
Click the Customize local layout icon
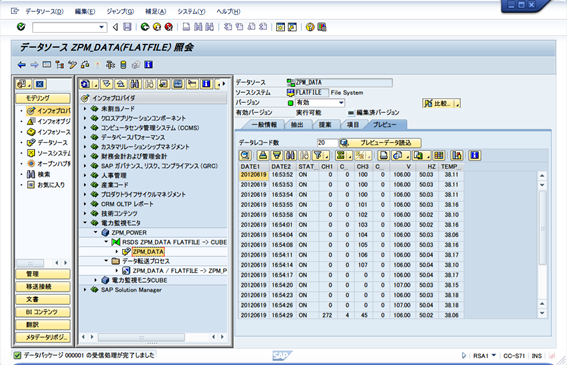tap(321, 27)
